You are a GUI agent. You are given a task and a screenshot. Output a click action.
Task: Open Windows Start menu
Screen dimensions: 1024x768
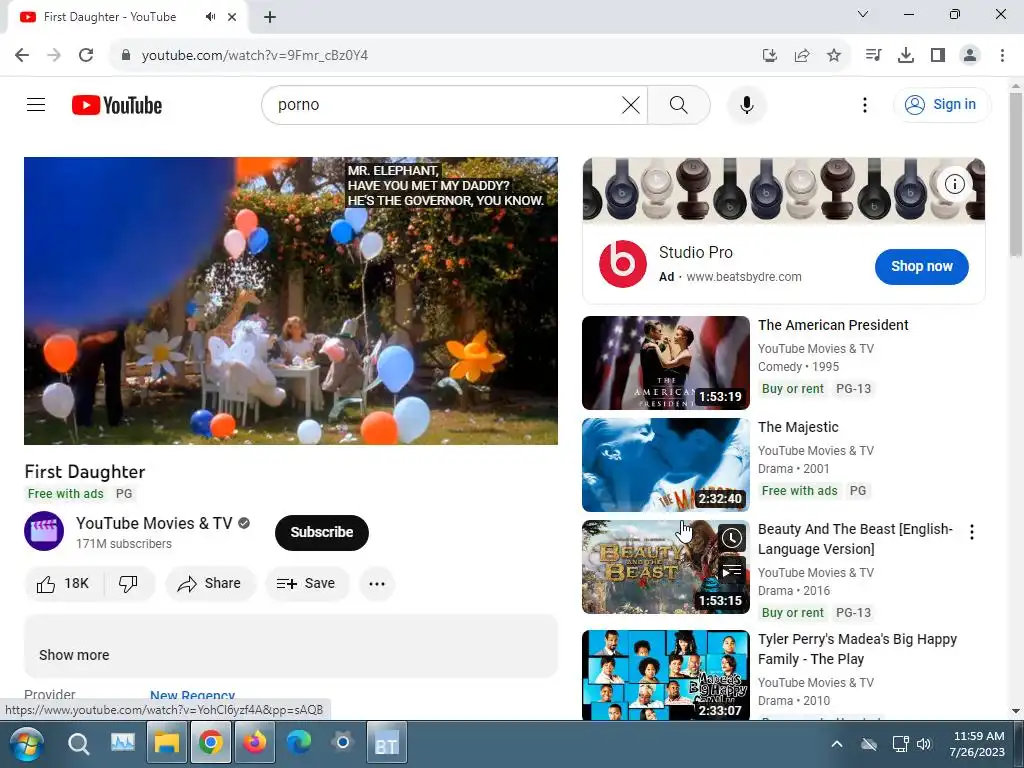pos(27,743)
